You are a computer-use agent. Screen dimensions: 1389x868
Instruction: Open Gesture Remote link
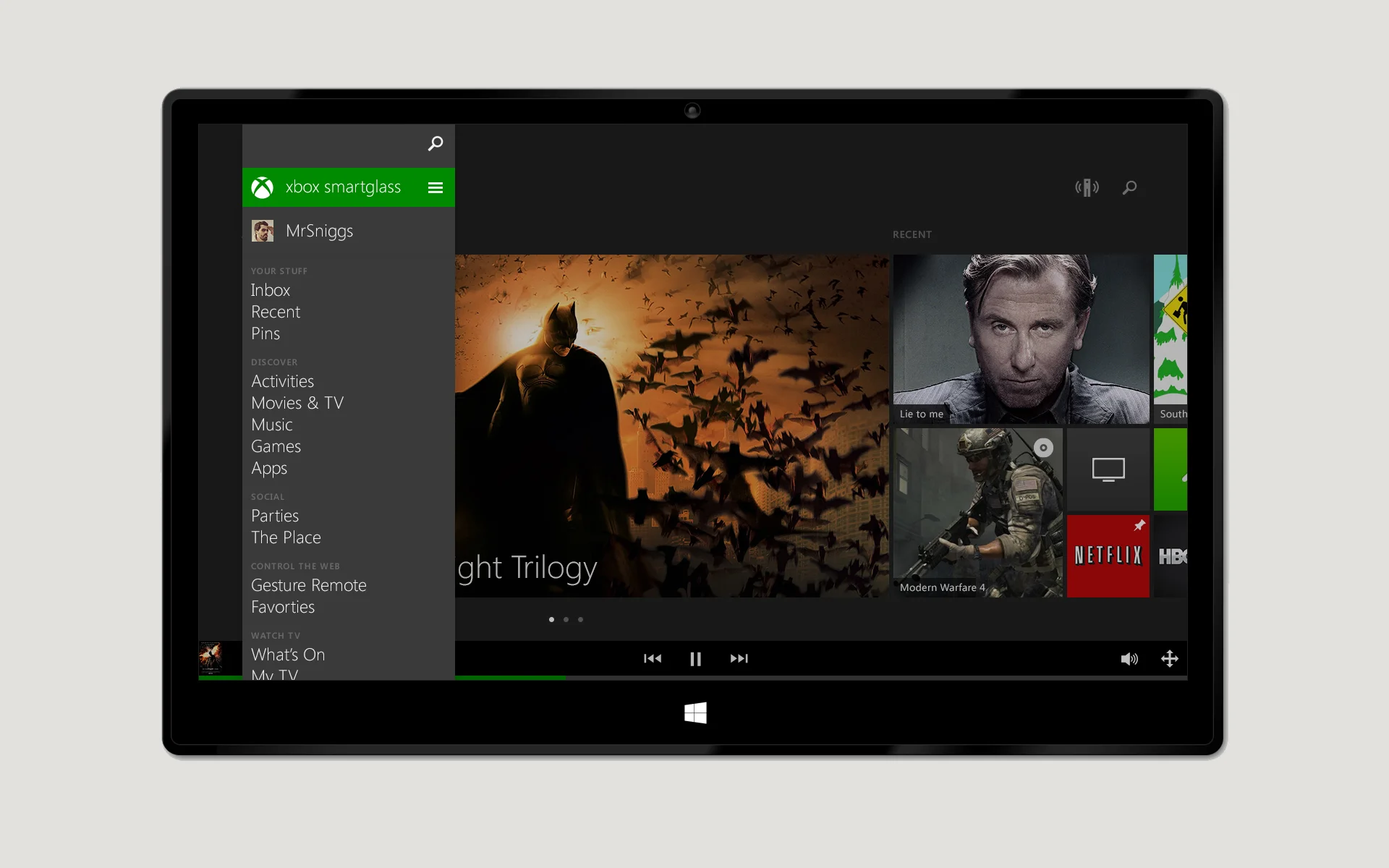pyautogui.click(x=309, y=585)
